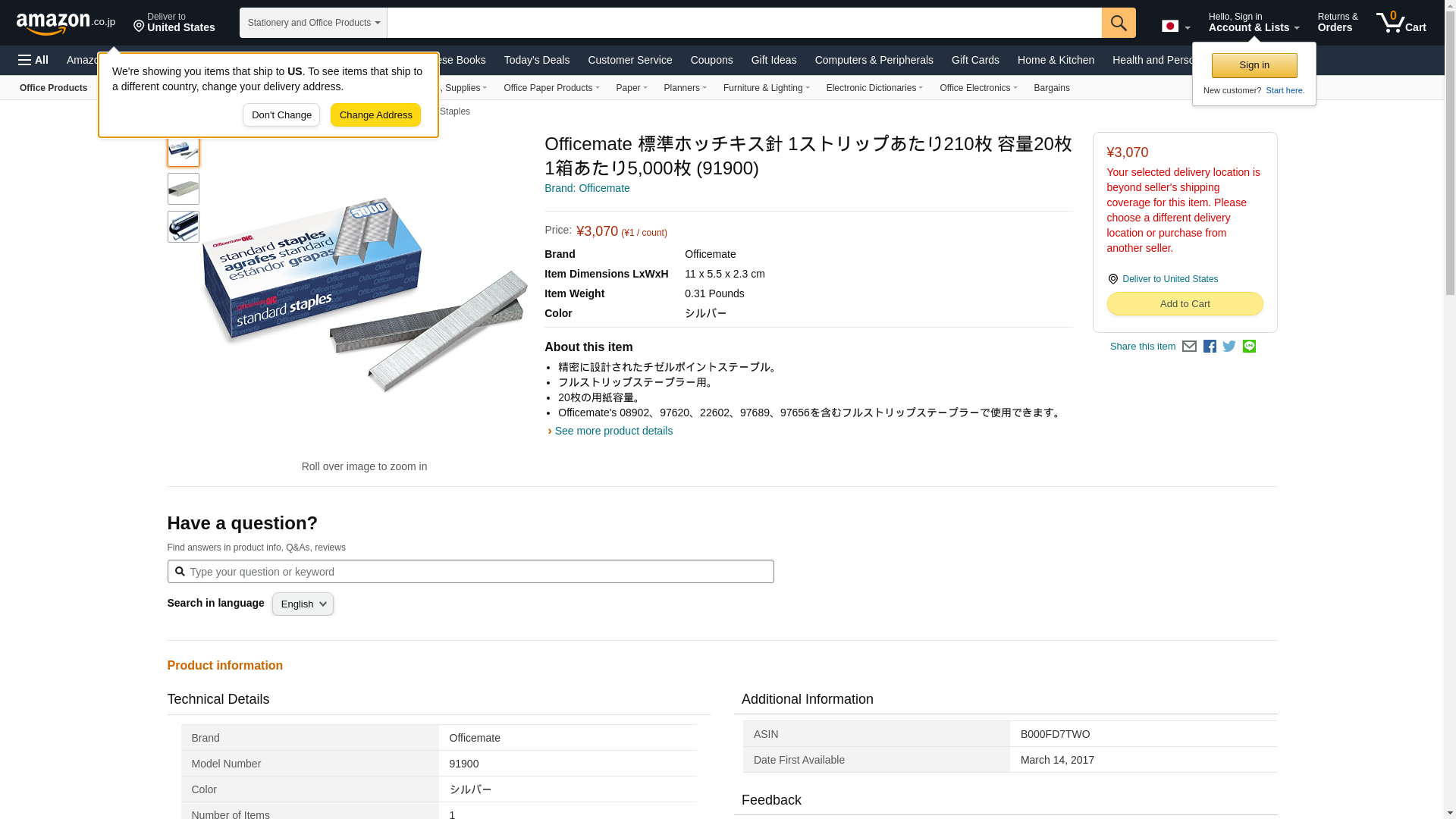This screenshot has height=819, width=1456.
Task: Open the English search language dropdown
Action: pyautogui.click(x=303, y=604)
